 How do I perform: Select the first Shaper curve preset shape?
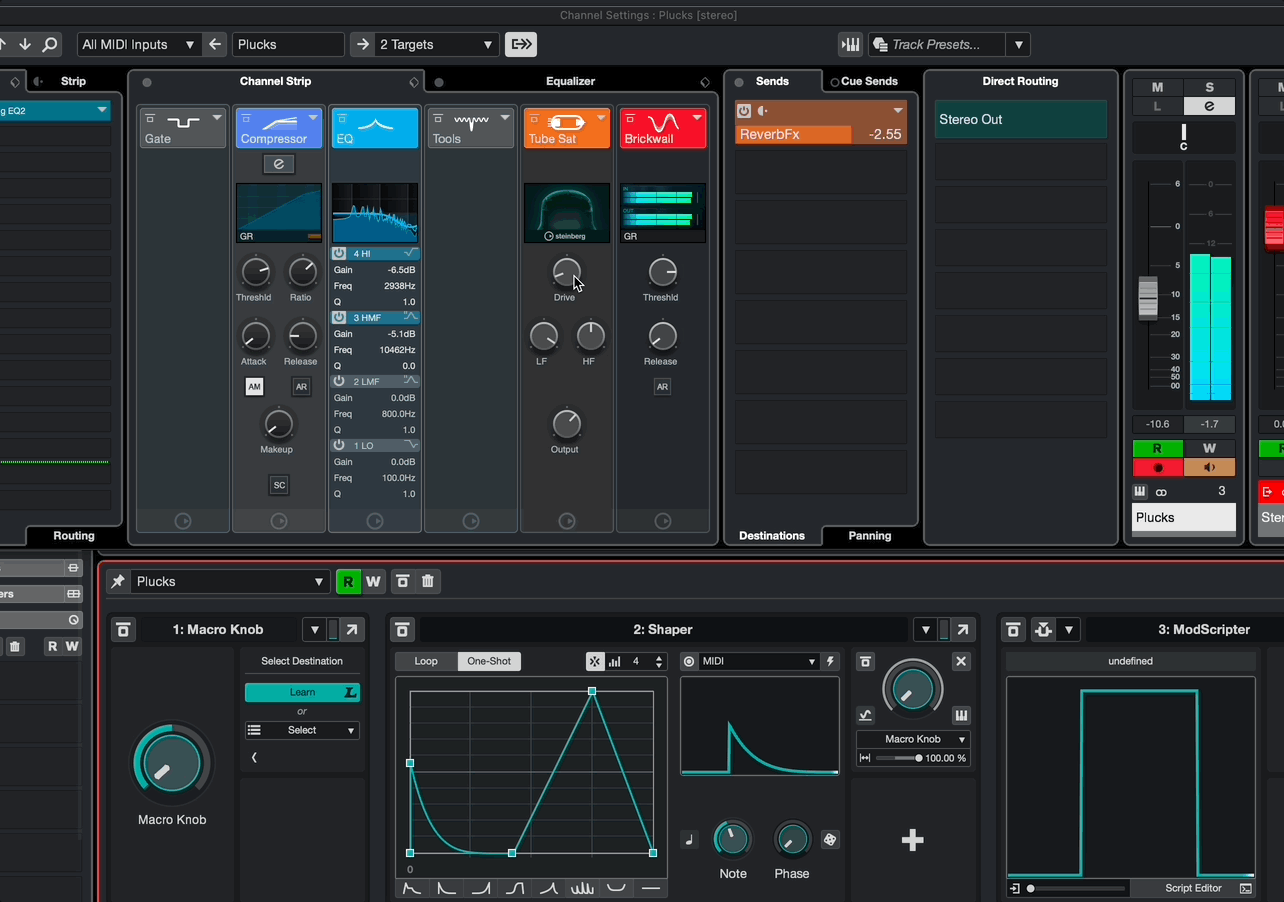click(412, 888)
